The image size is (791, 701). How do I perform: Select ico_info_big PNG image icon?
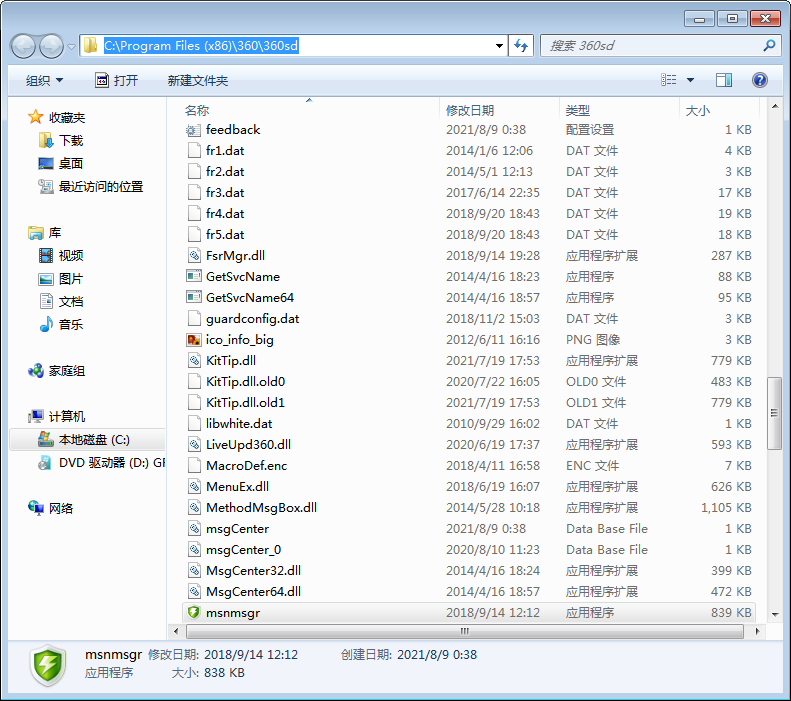(x=194, y=340)
